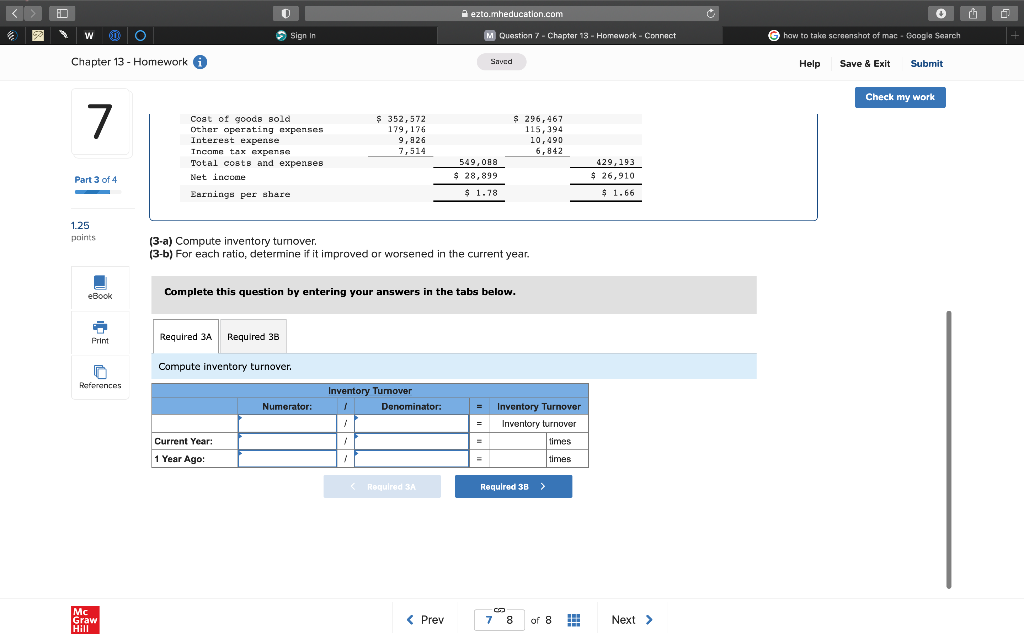Image resolution: width=1024 pixels, height=640 pixels.
Task: Select question number 8 in pager
Action: (509, 620)
